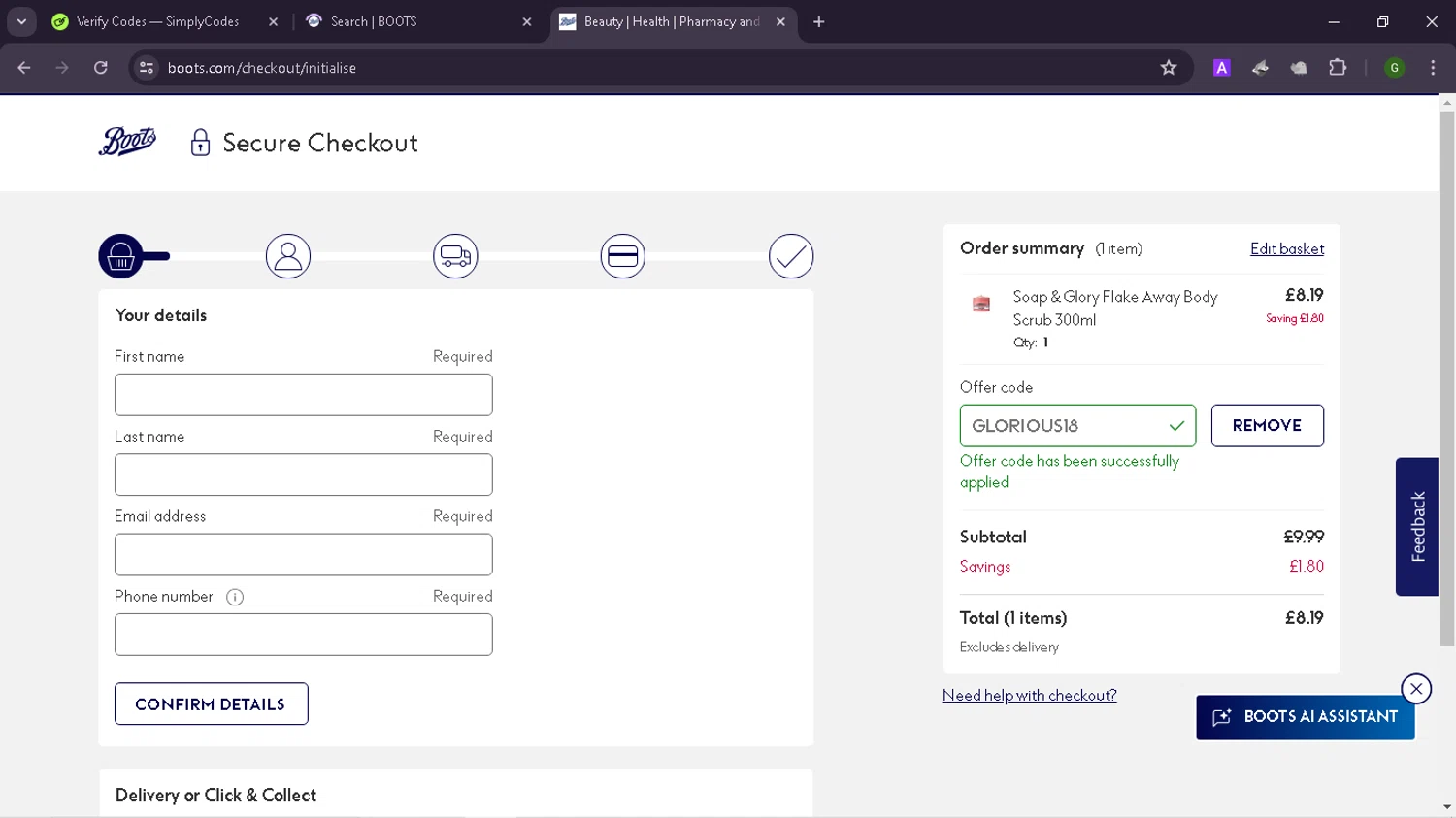Click the Subtotal £9.99 amount
The width and height of the screenshot is (1456, 818).
(1304, 537)
